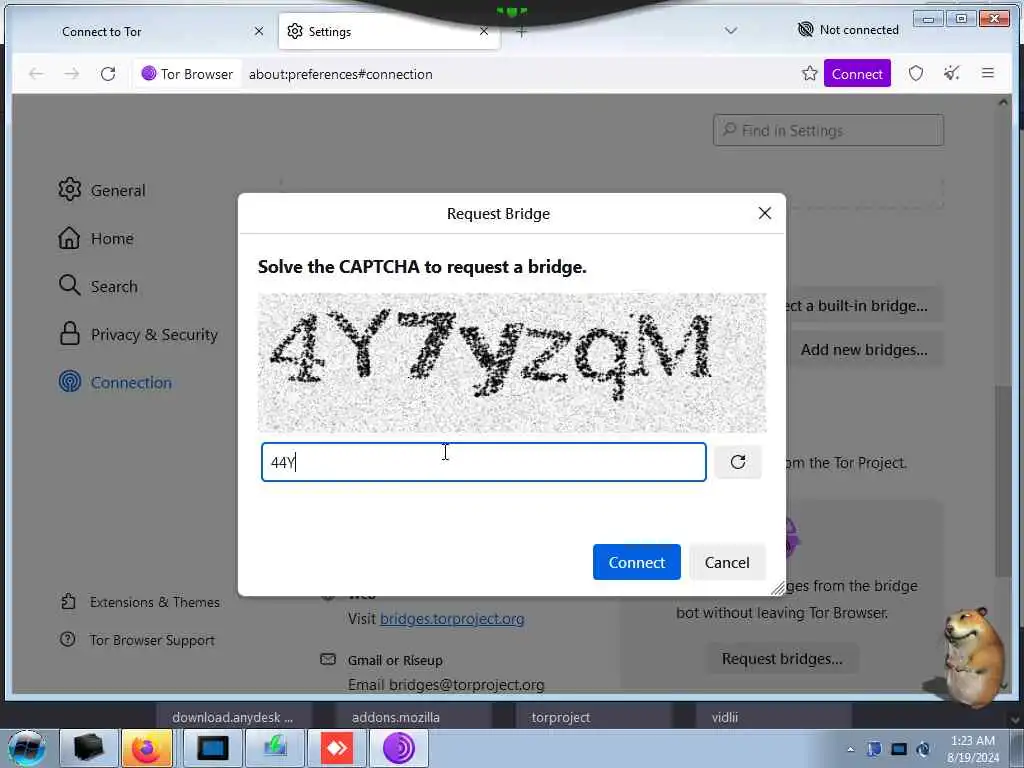The image size is (1024, 768).
Task: Open the green lightning taskbar app
Action: click(x=275, y=748)
